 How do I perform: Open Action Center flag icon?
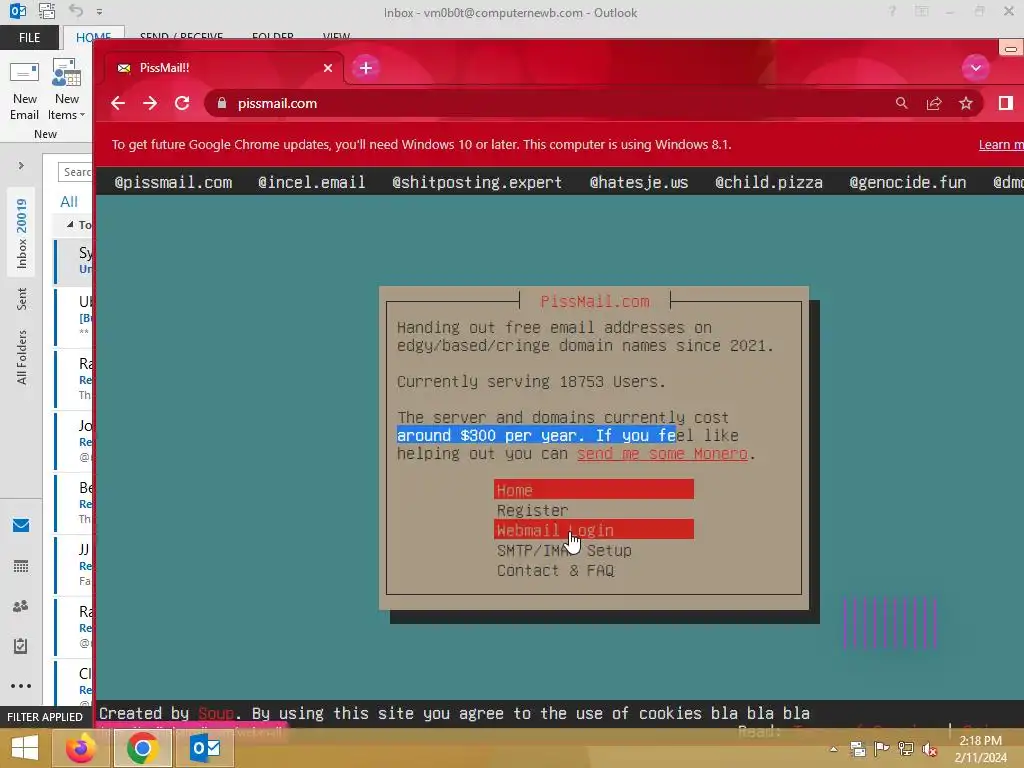click(882, 749)
